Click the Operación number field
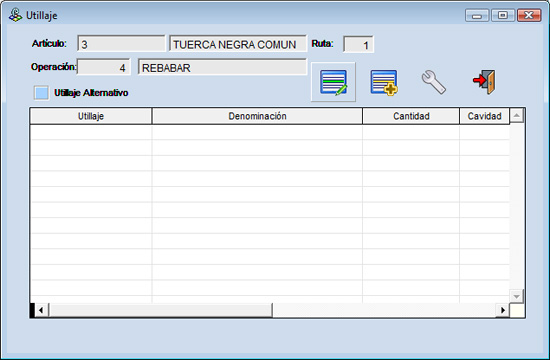Screen dimensions: 550x360 103,67
